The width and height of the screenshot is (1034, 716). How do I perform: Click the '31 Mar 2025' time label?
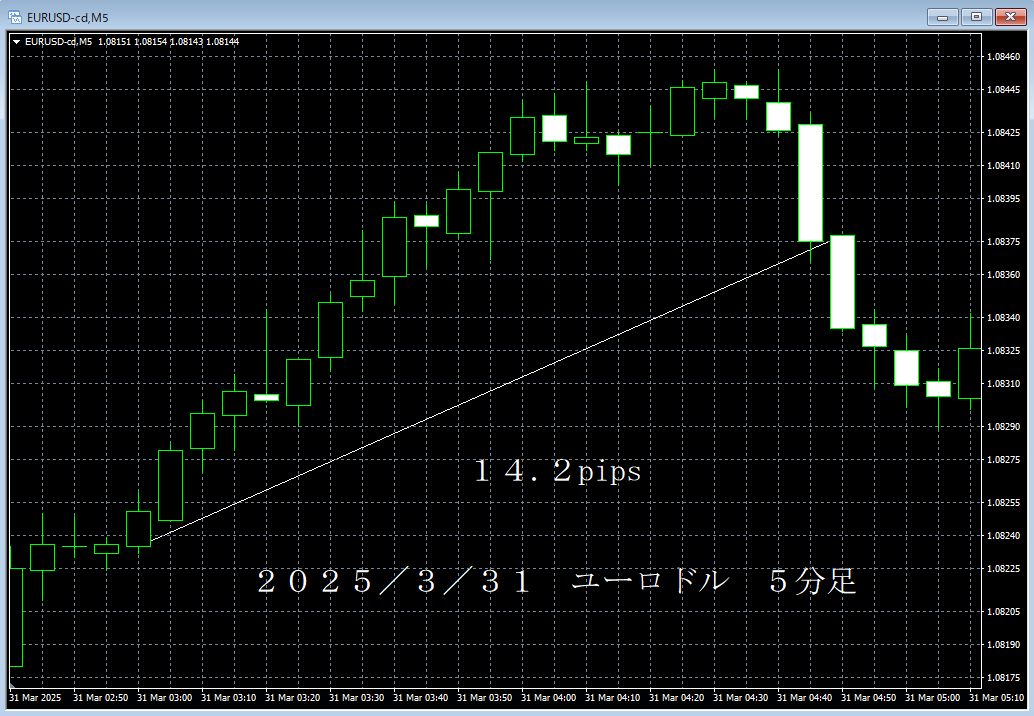click(35, 698)
